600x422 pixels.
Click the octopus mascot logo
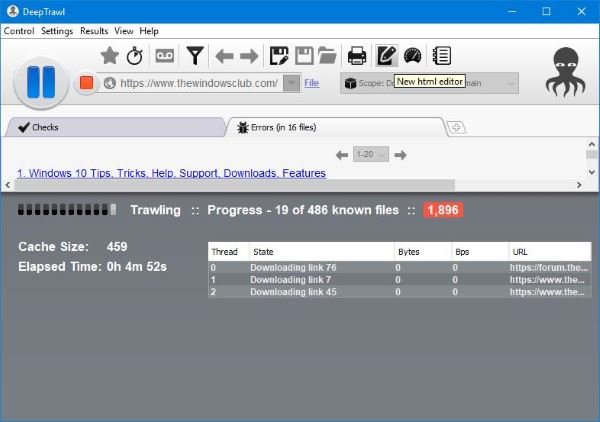pos(566,72)
